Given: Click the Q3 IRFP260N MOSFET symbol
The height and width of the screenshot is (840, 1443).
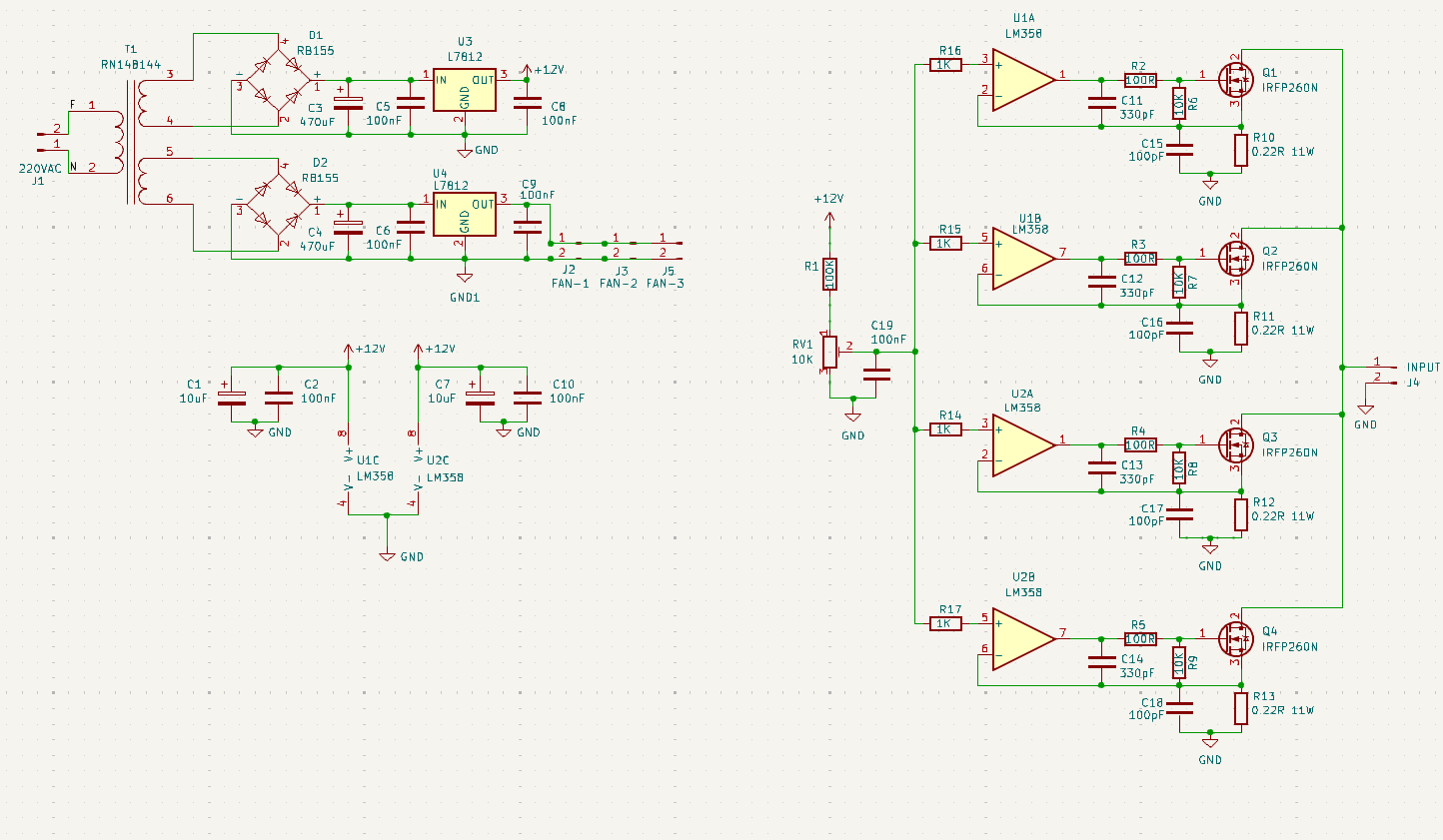Looking at the screenshot, I should point(1236,444).
